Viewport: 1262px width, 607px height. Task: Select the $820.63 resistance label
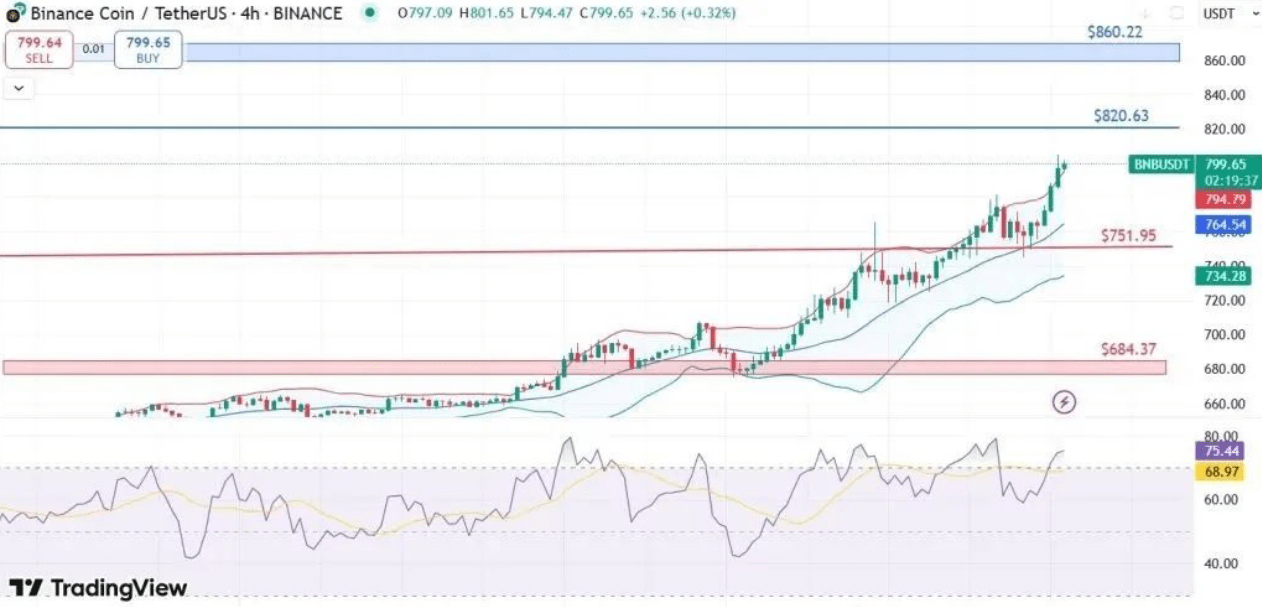[x=1121, y=116]
